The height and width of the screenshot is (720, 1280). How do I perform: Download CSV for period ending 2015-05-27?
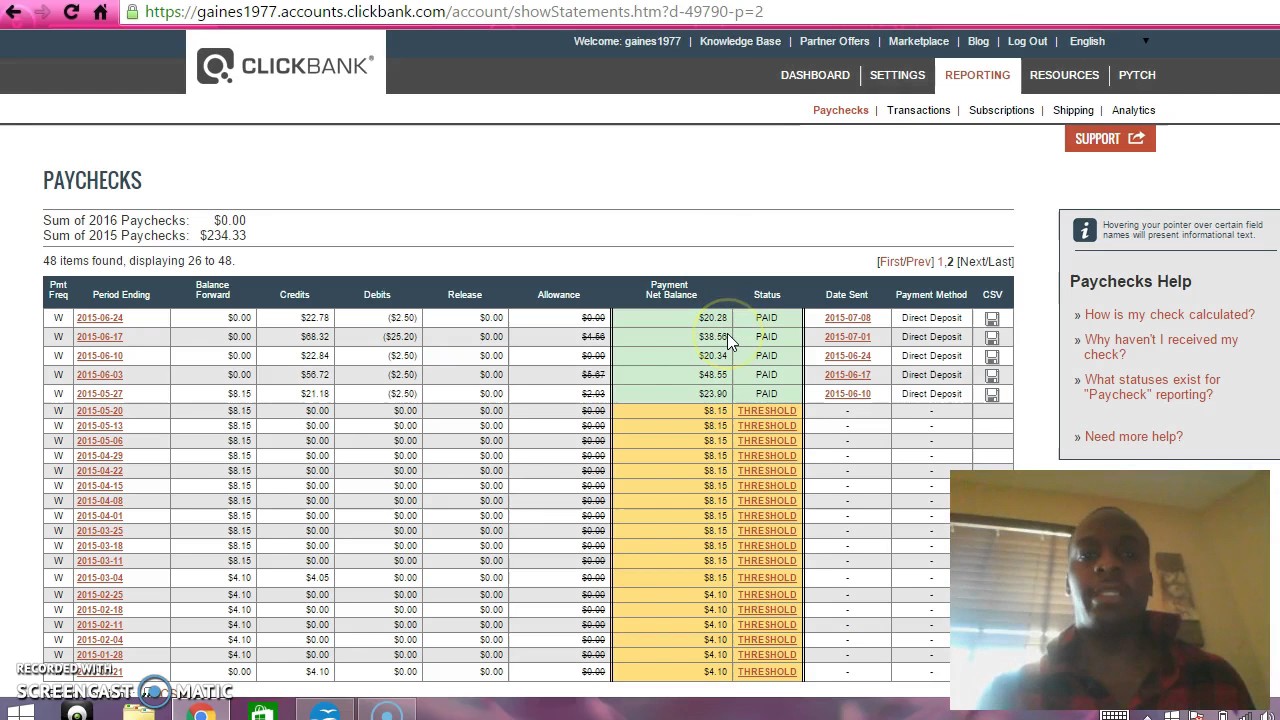coord(992,395)
